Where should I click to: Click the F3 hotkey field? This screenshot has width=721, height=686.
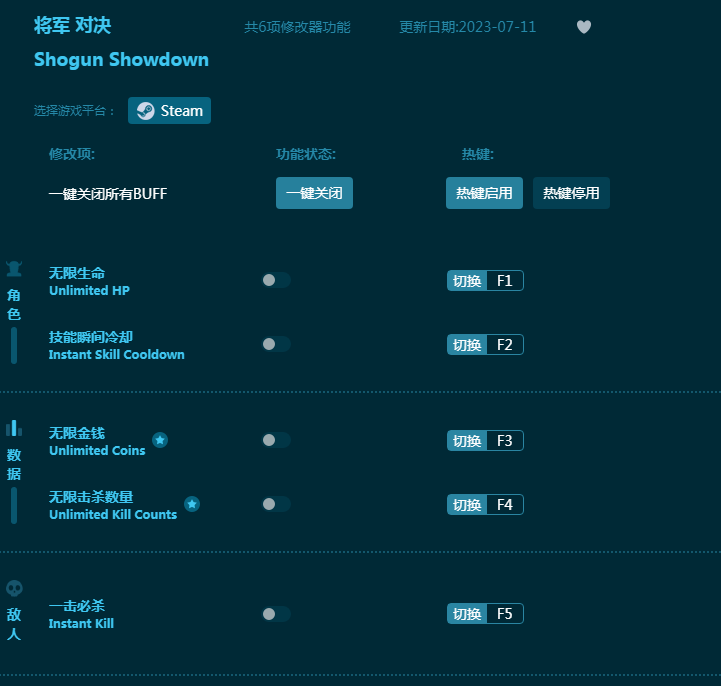(505, 440)
